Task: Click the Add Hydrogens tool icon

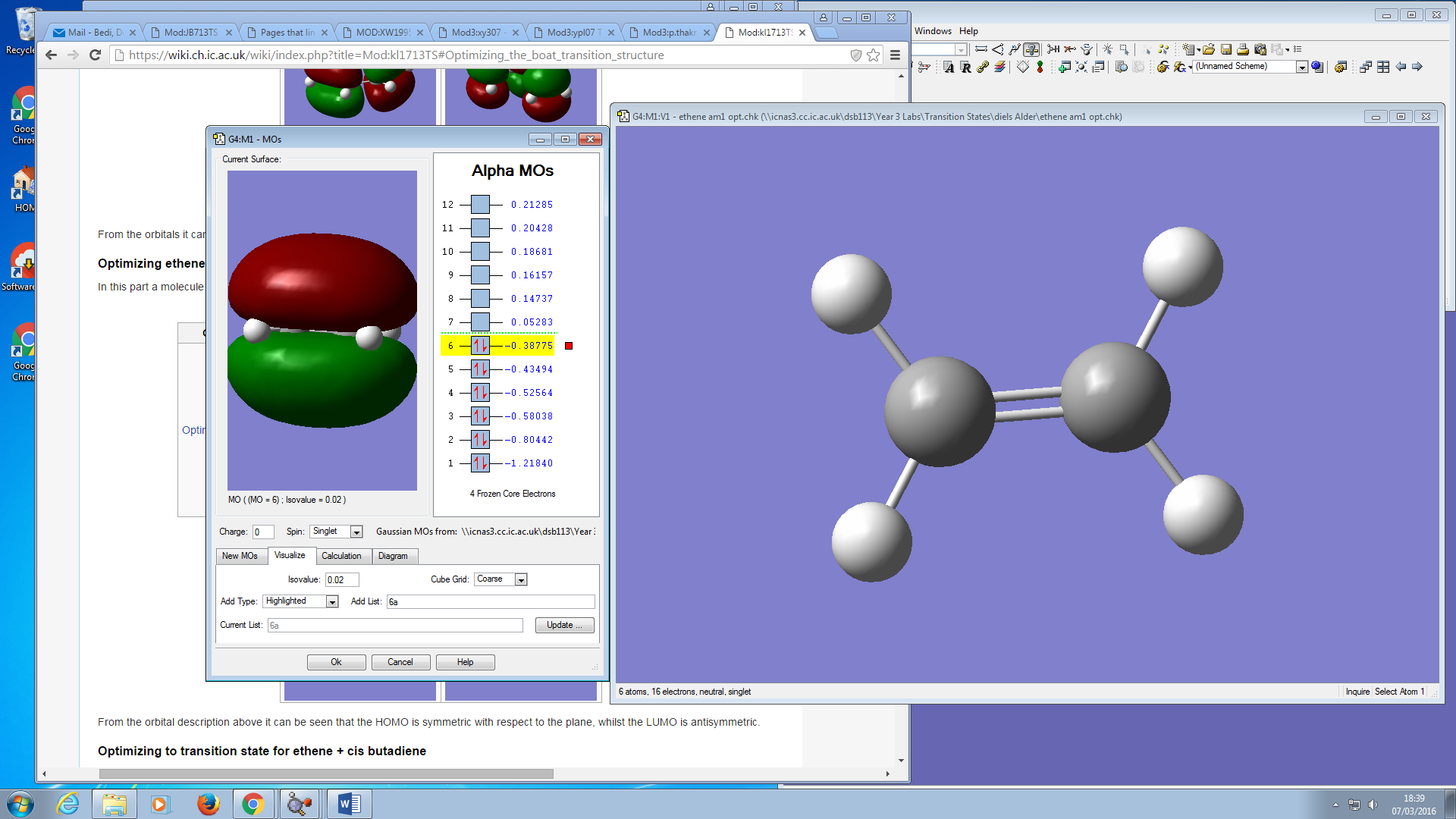Action: click(1053, 49)
